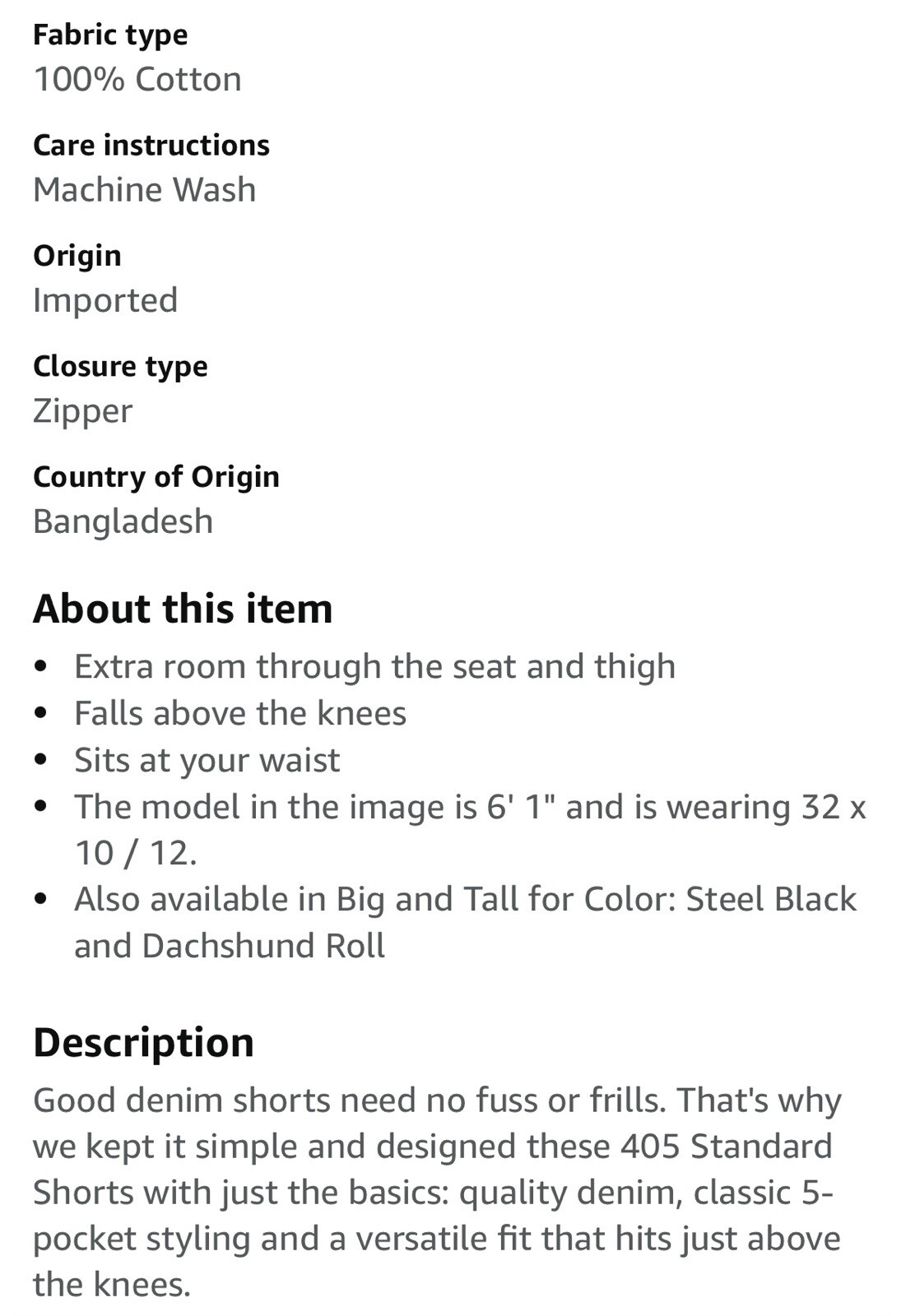Click the 100% Cotton value
This screenshot has width=906, height=1316.
(x=137, y=80)
